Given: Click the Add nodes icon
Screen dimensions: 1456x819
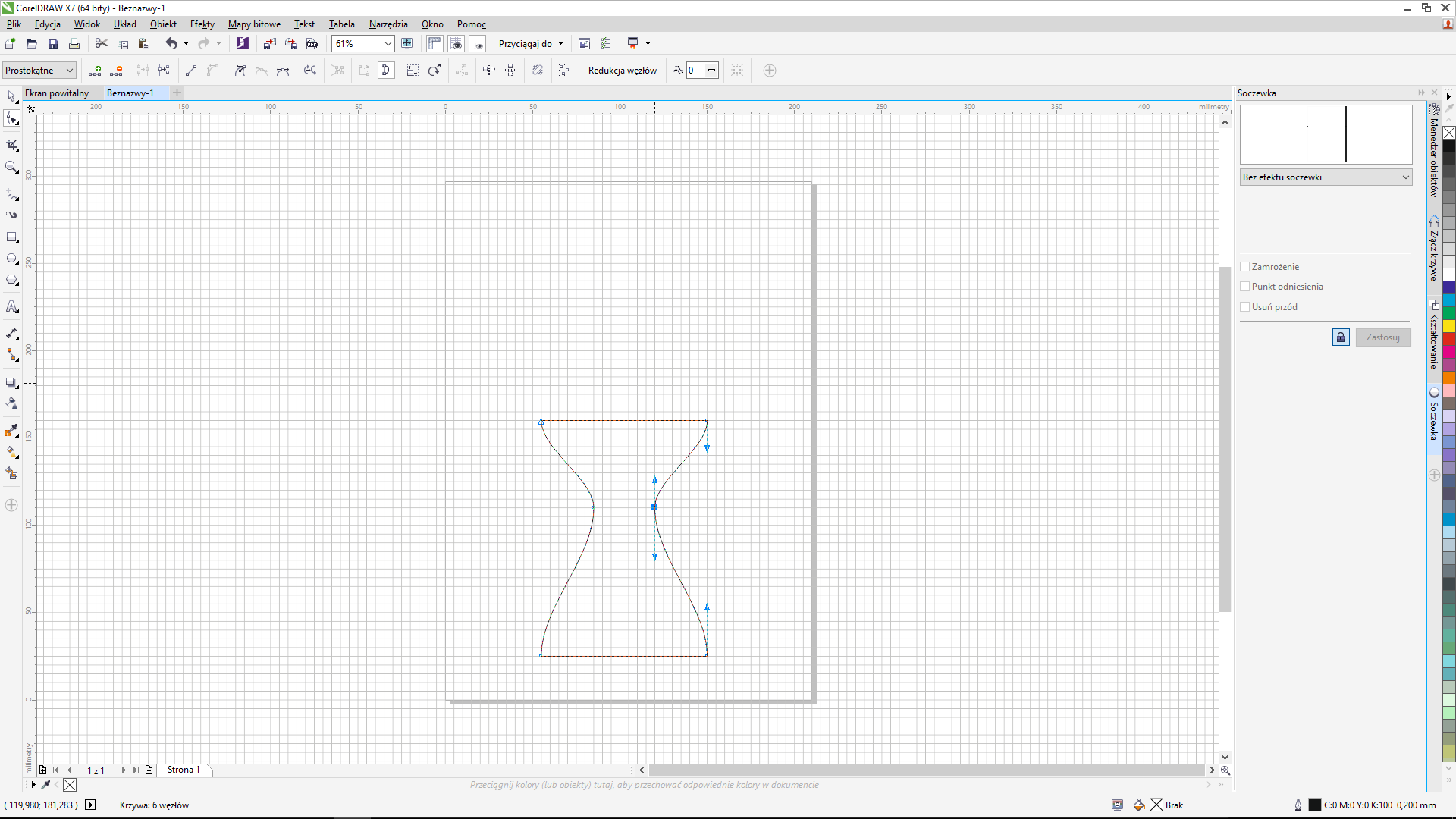Looking at the screenshot, I should [x=95, y=71].
